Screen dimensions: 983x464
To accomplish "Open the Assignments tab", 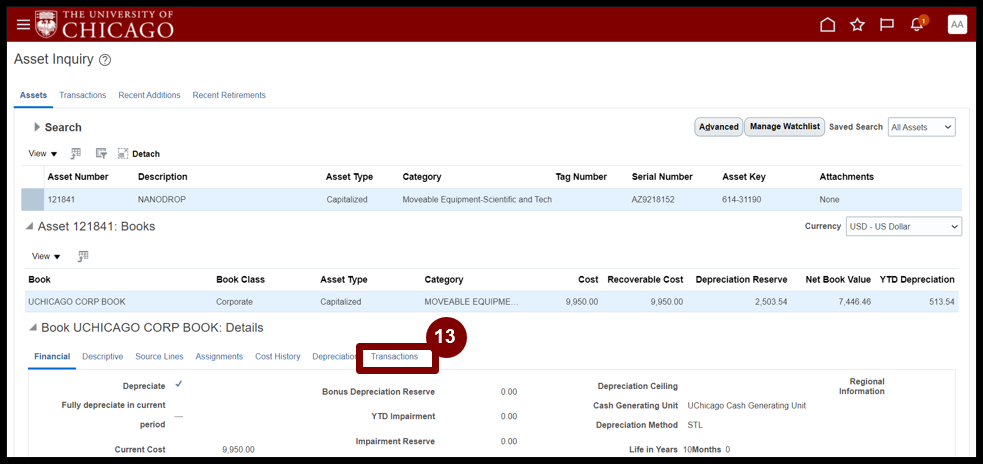I will 219,356.
